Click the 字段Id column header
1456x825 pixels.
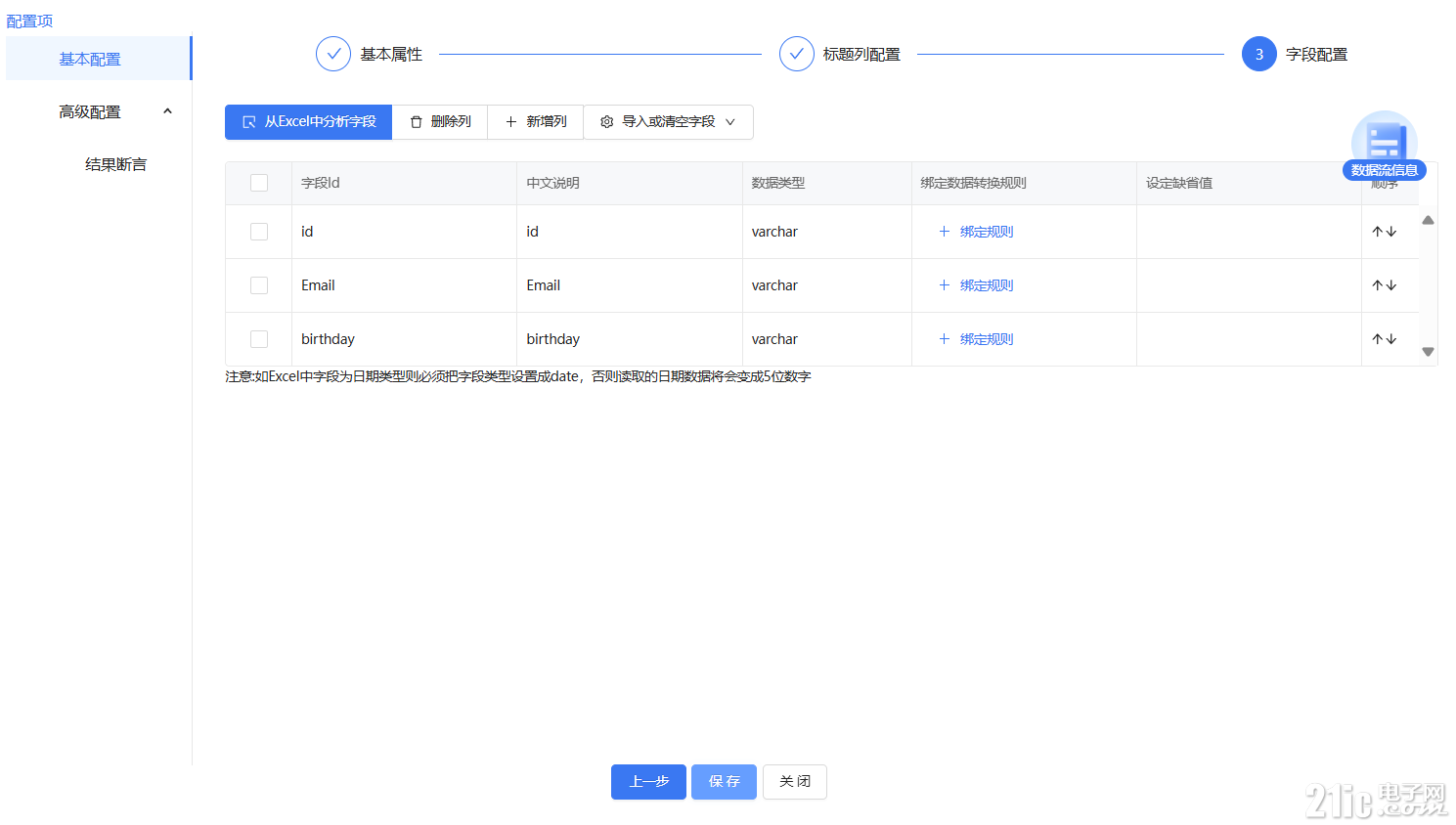pos(404,183)
